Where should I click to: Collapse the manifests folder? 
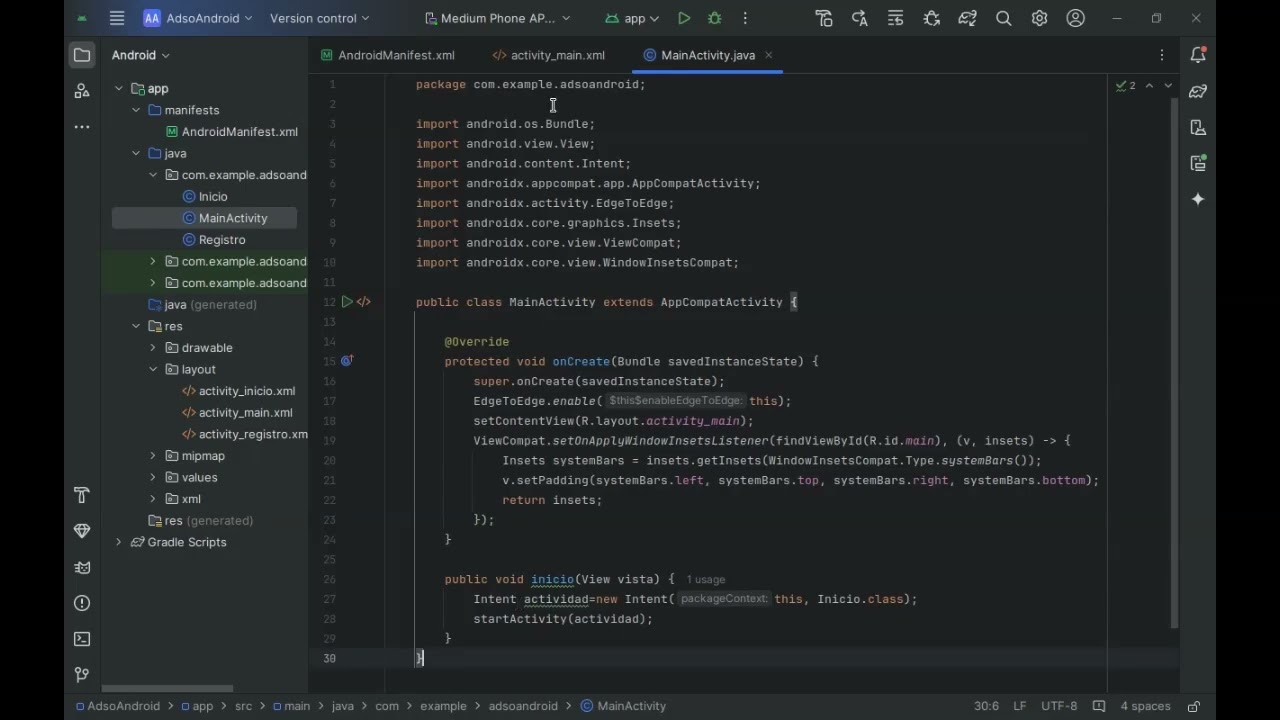[x=136, y=110]
